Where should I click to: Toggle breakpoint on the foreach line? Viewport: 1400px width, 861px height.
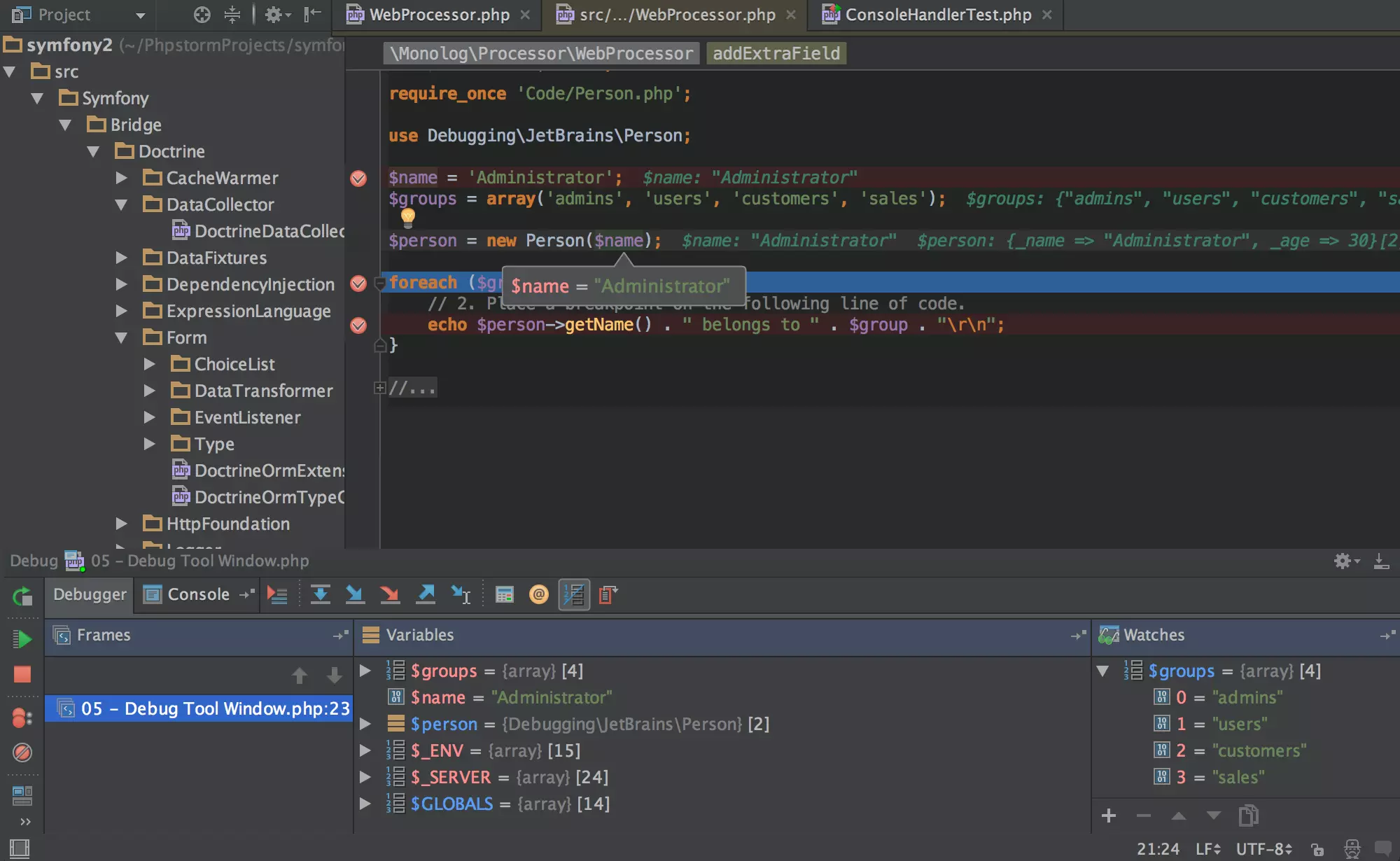358,282
